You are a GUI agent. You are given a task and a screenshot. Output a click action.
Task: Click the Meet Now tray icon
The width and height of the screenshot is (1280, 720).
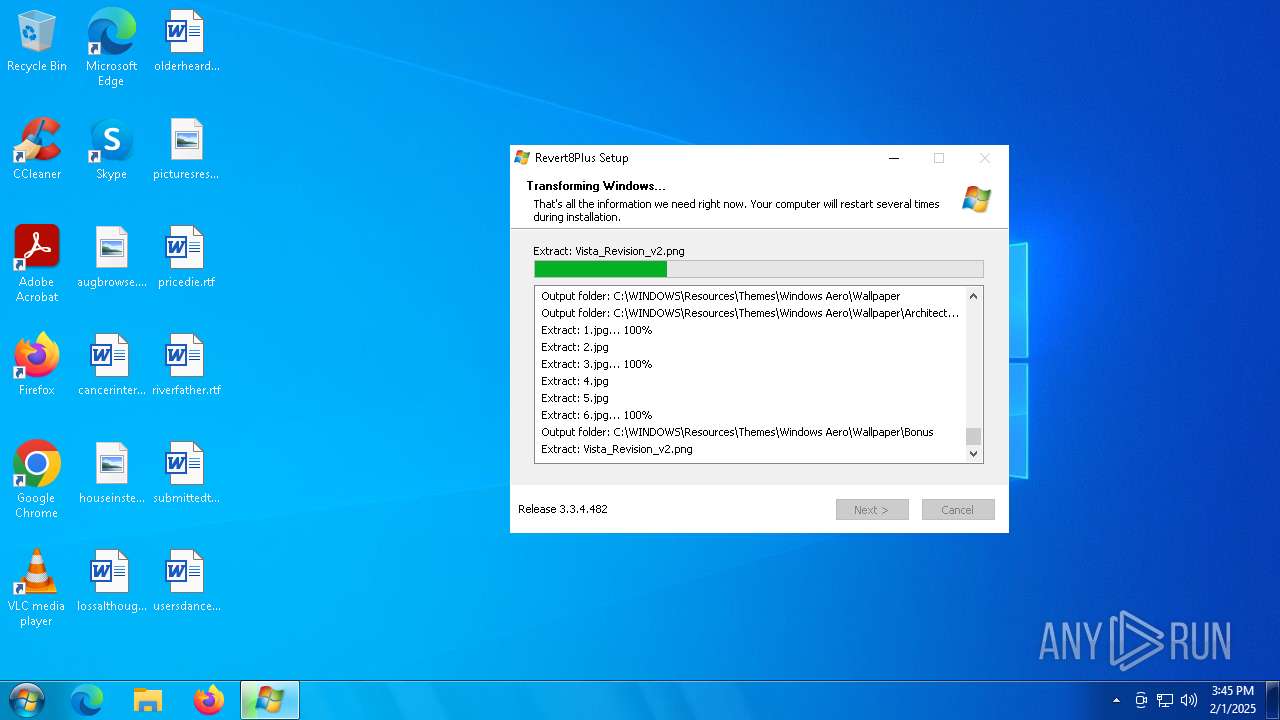click(1141, 700)
